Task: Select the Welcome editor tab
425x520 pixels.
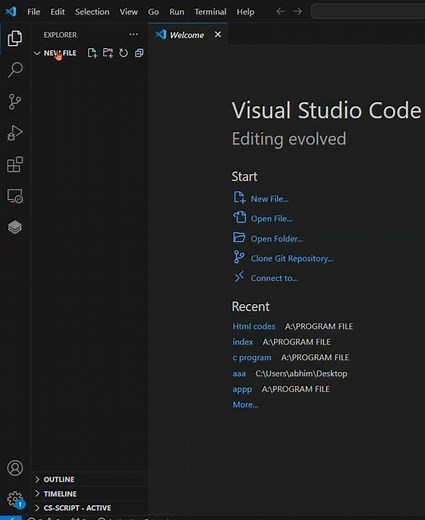Action: (x=188, y=34)
